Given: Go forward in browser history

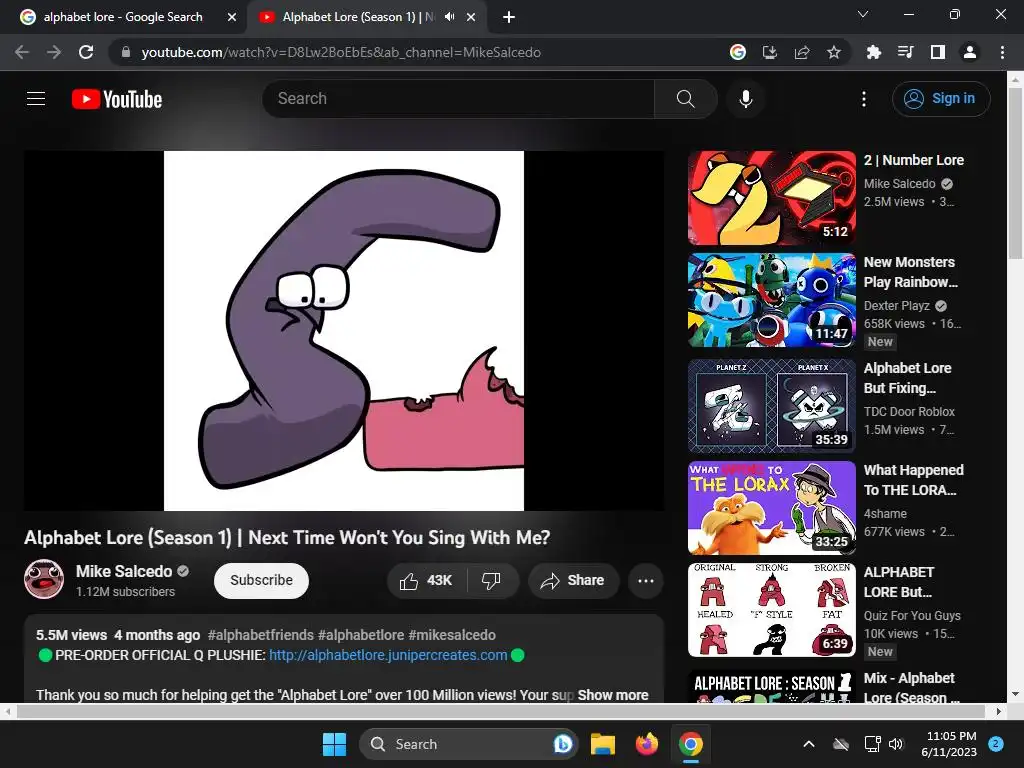Looking at the screenshot, I should [54, 52].
